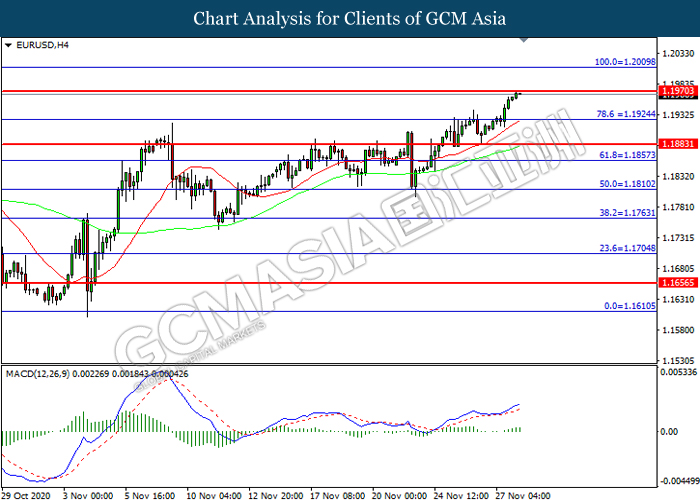
Task: Click the 1.20330 price axis value
Action: (x=677, y=53)
